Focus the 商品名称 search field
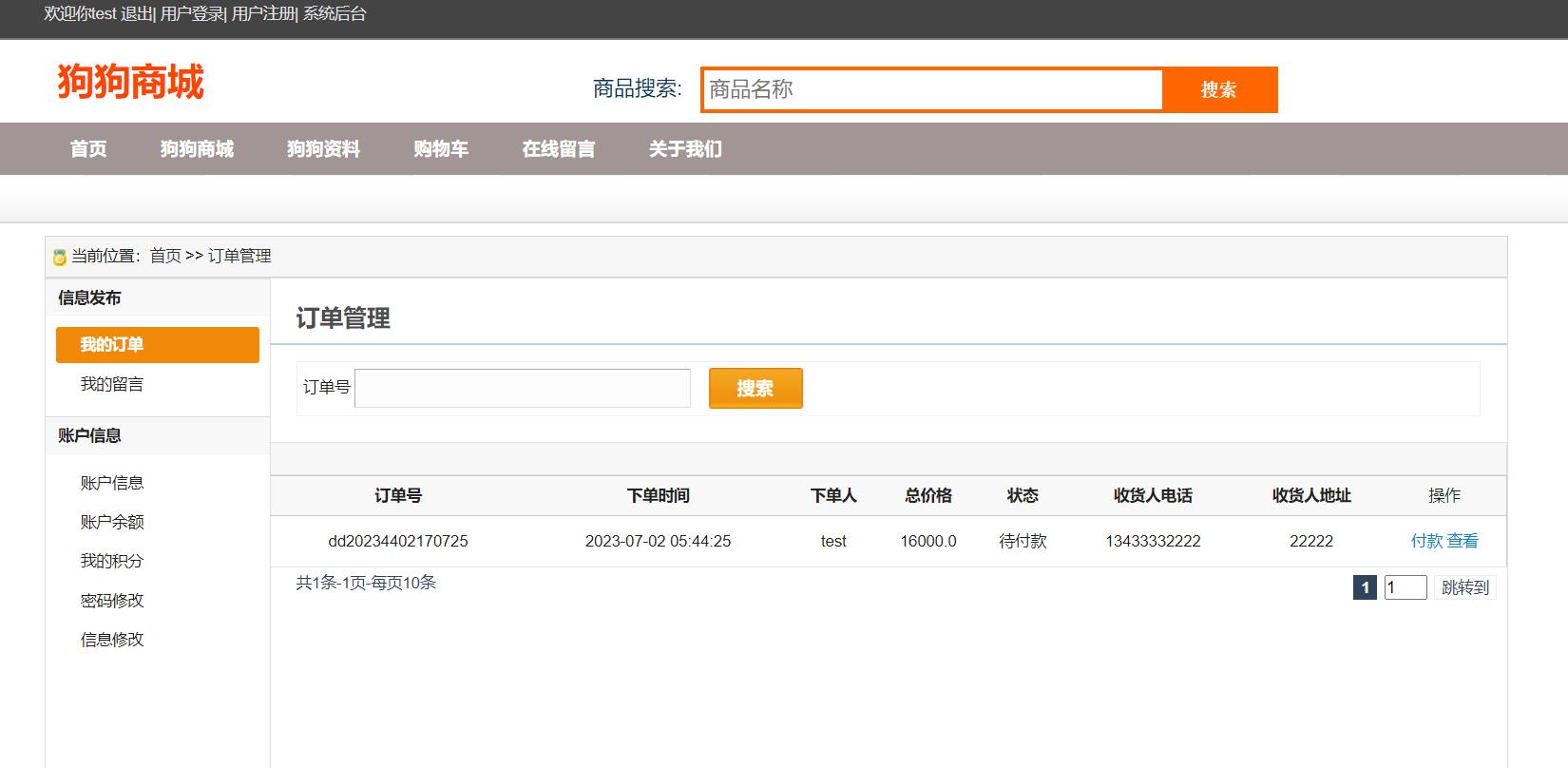Screen dimensions: 1568x768 (x=932, y=89)
